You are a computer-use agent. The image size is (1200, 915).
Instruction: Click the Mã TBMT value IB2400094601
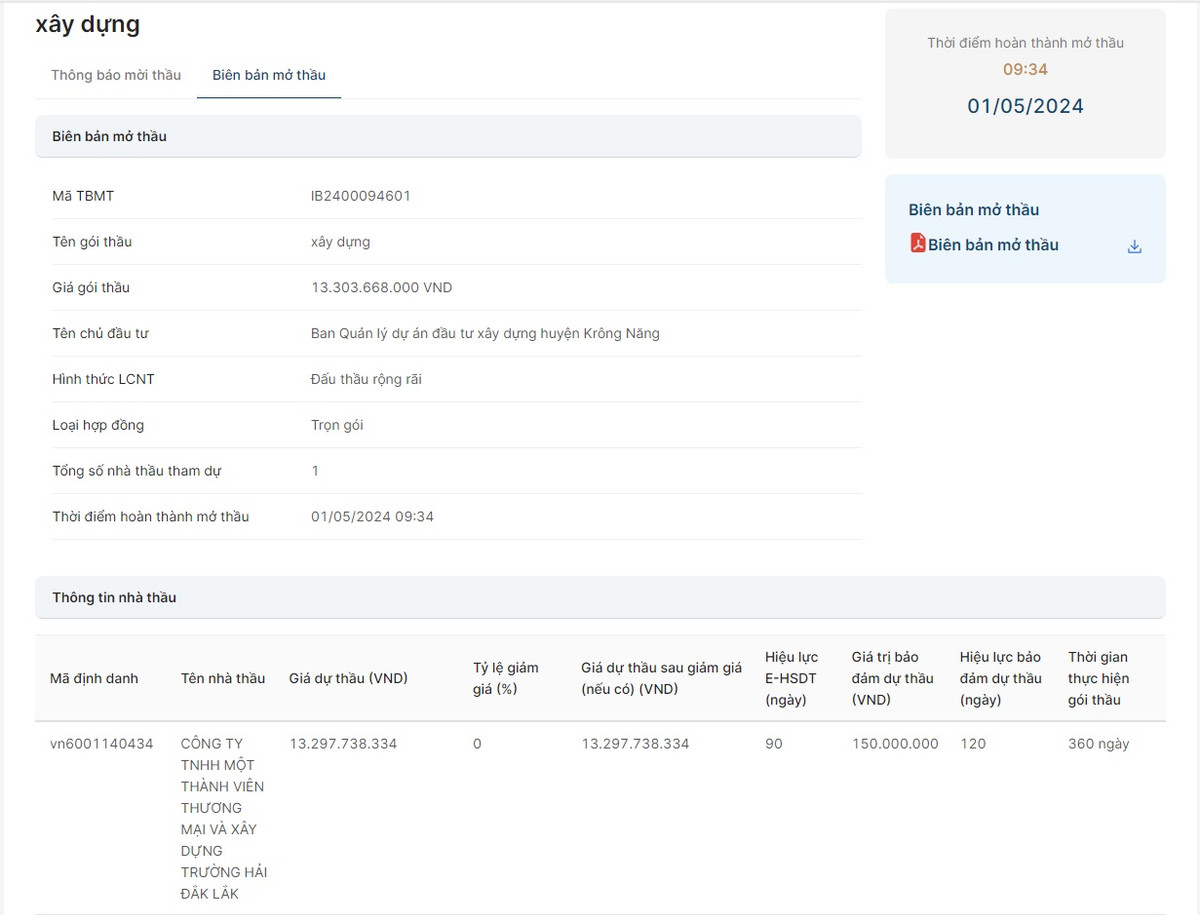coord(361,196)
